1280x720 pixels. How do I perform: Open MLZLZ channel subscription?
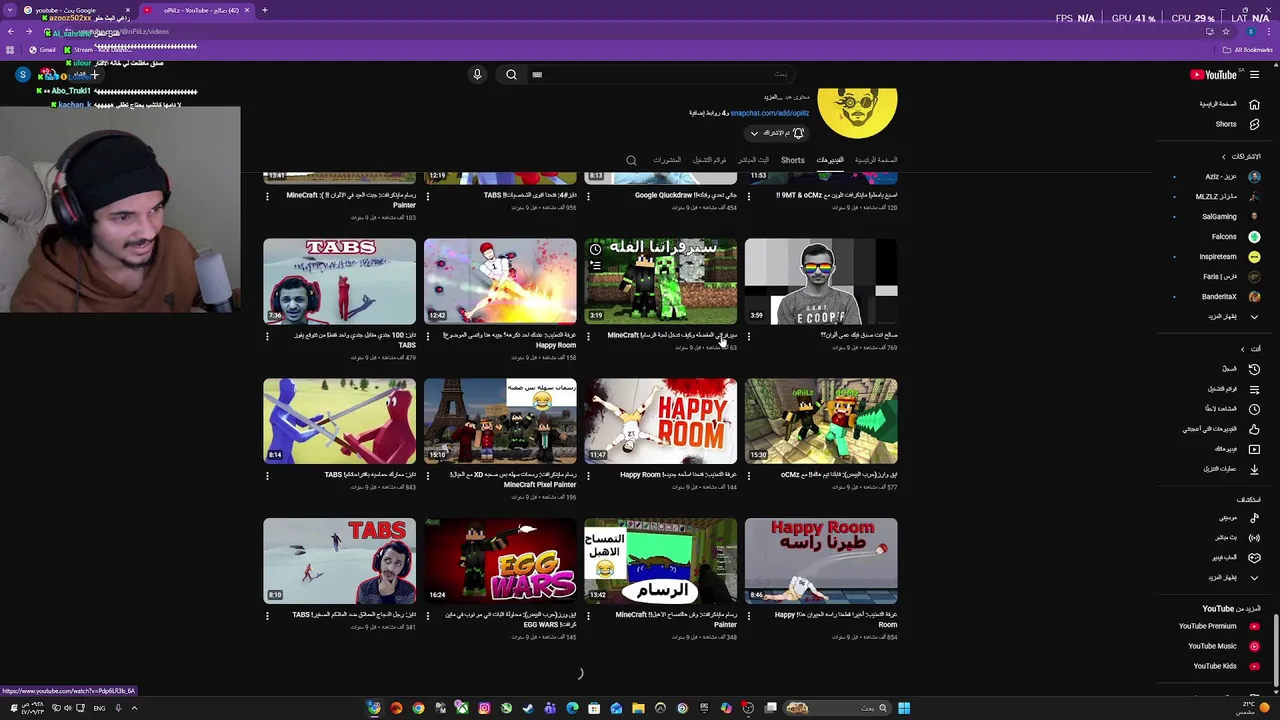click(x=1218, y=197)
